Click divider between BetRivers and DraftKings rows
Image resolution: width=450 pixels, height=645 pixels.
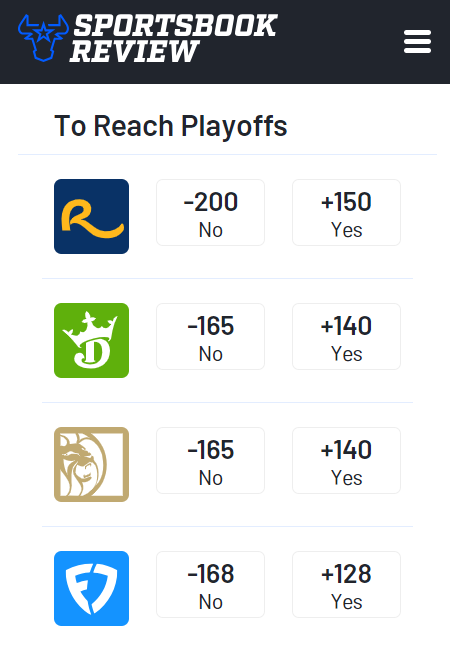click(227, 278)
